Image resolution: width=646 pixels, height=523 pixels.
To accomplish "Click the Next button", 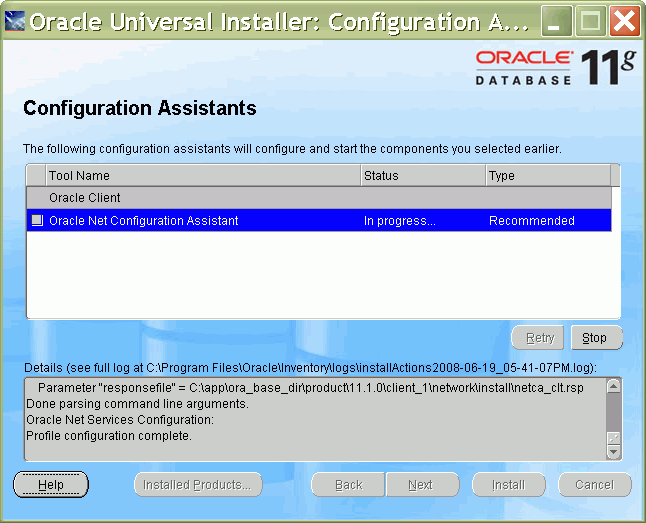I will (422, 485).
